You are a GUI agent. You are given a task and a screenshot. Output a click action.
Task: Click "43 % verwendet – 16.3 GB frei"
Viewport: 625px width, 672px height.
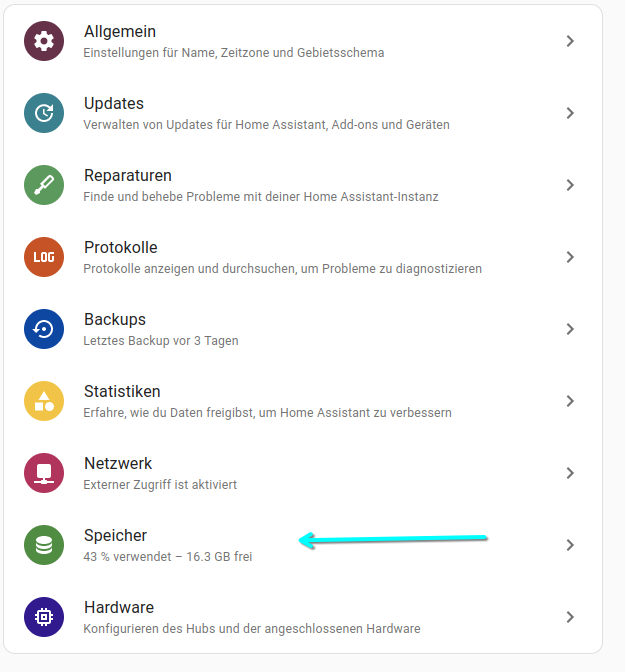pyautogui.click(x=168, y=557)
